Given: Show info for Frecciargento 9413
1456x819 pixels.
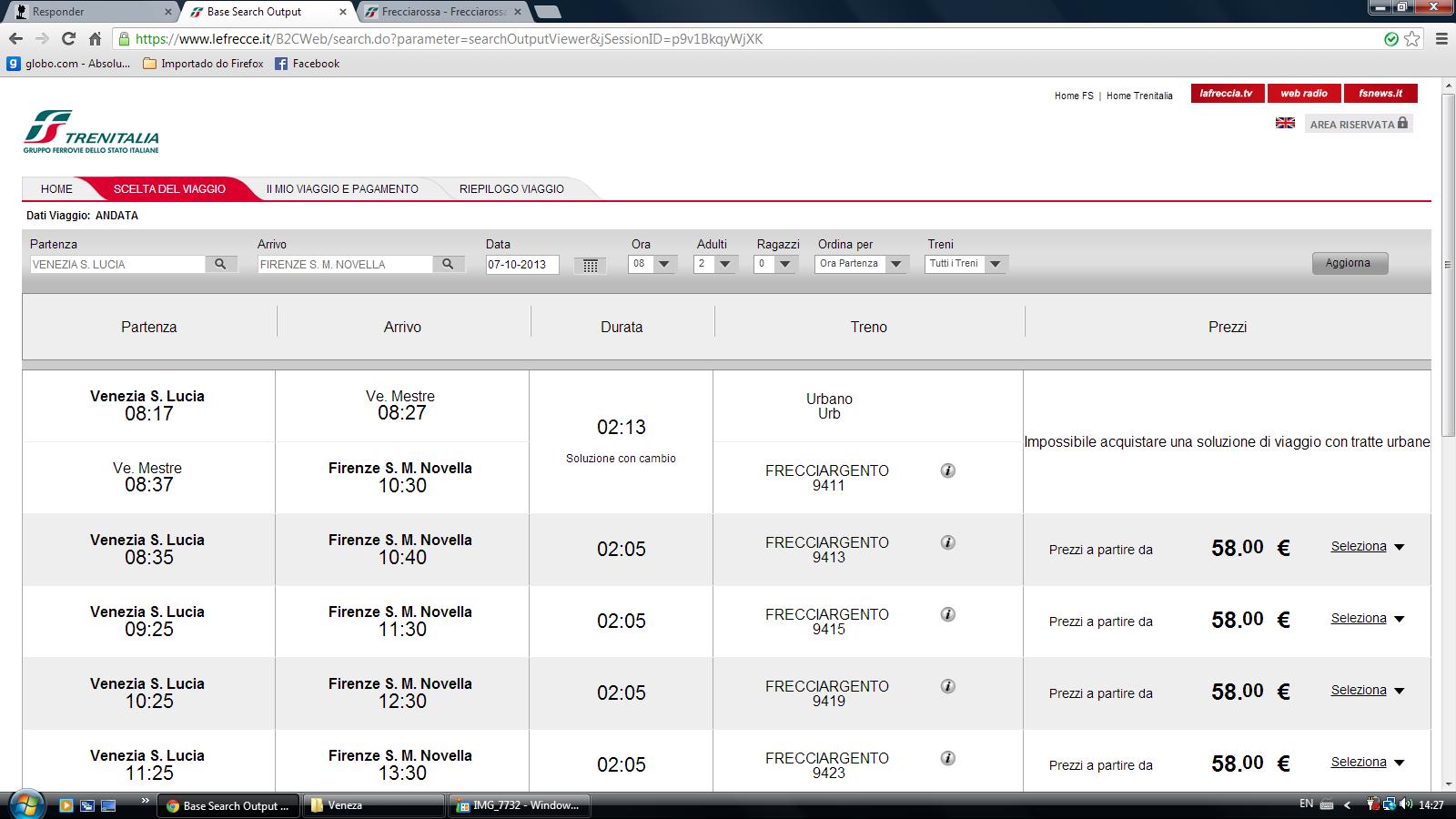Looking at the screenshot, I should tap(947, 542).
